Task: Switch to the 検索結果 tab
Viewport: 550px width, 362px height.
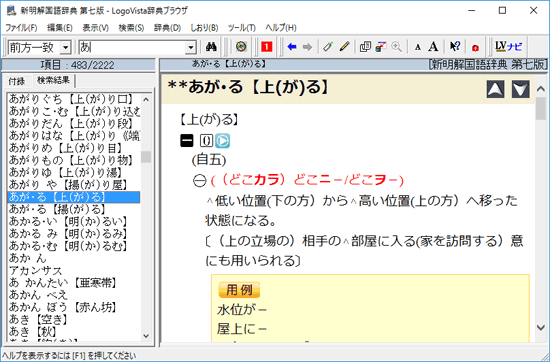Action: tap(53, 81)
